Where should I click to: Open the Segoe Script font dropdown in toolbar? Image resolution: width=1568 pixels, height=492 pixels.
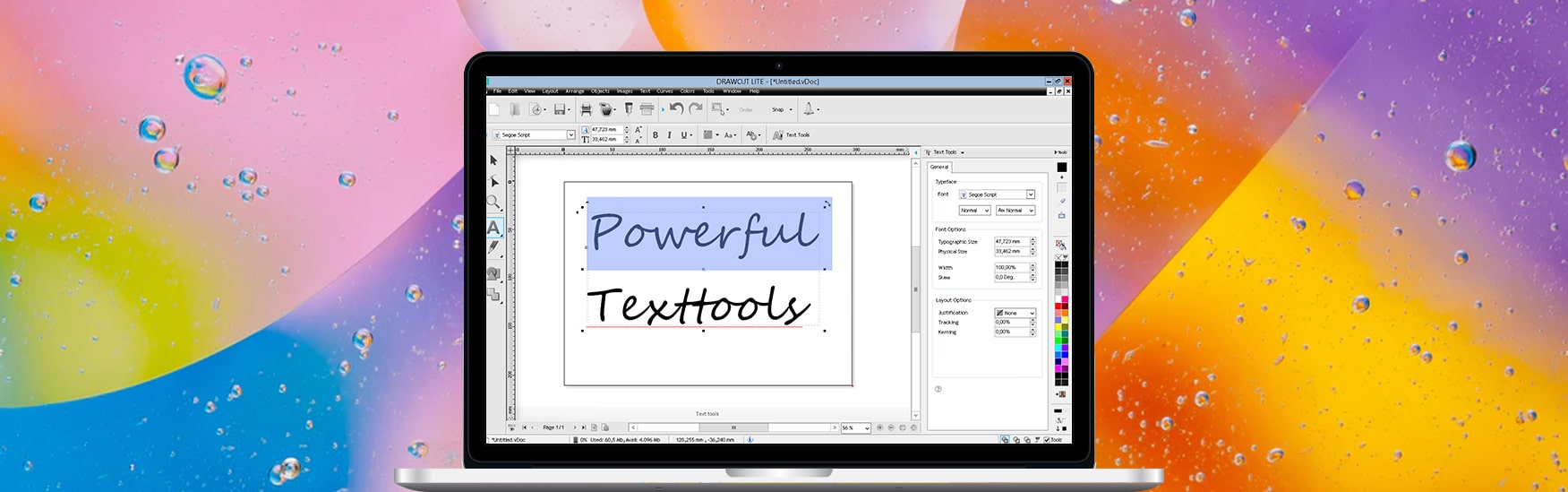[x=570, y=135]
